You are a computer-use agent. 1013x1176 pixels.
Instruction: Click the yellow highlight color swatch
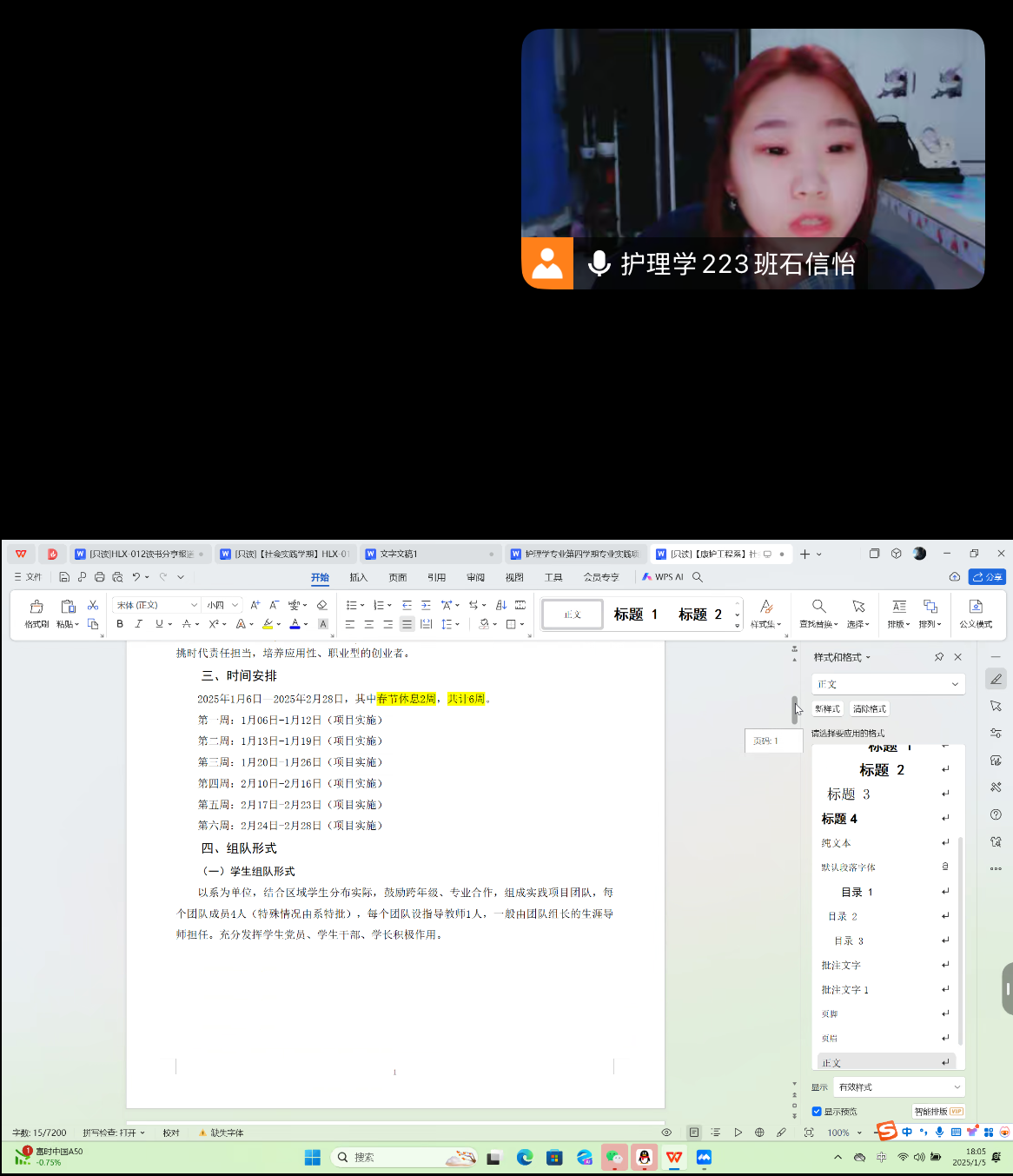click(x=268, y=624)
